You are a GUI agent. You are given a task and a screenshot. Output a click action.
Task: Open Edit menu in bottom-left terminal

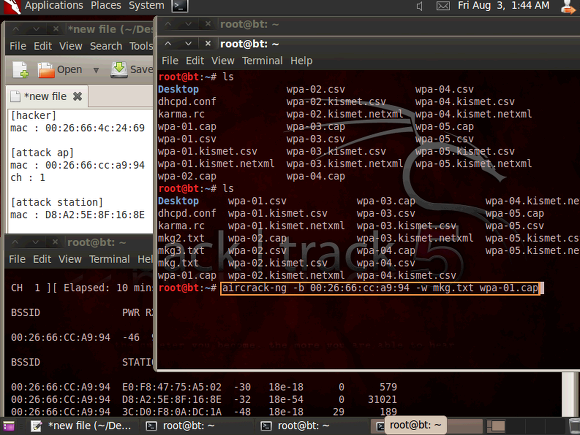pyautogui.click(x=42, y=259)
